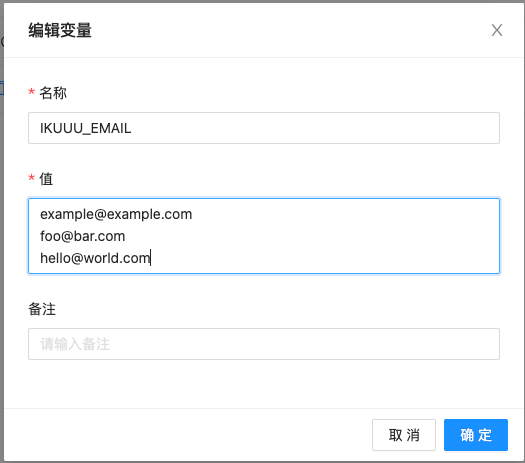Place cursor on foo@bar.com line
525x463 pixels.
click(x=83, y=236)
